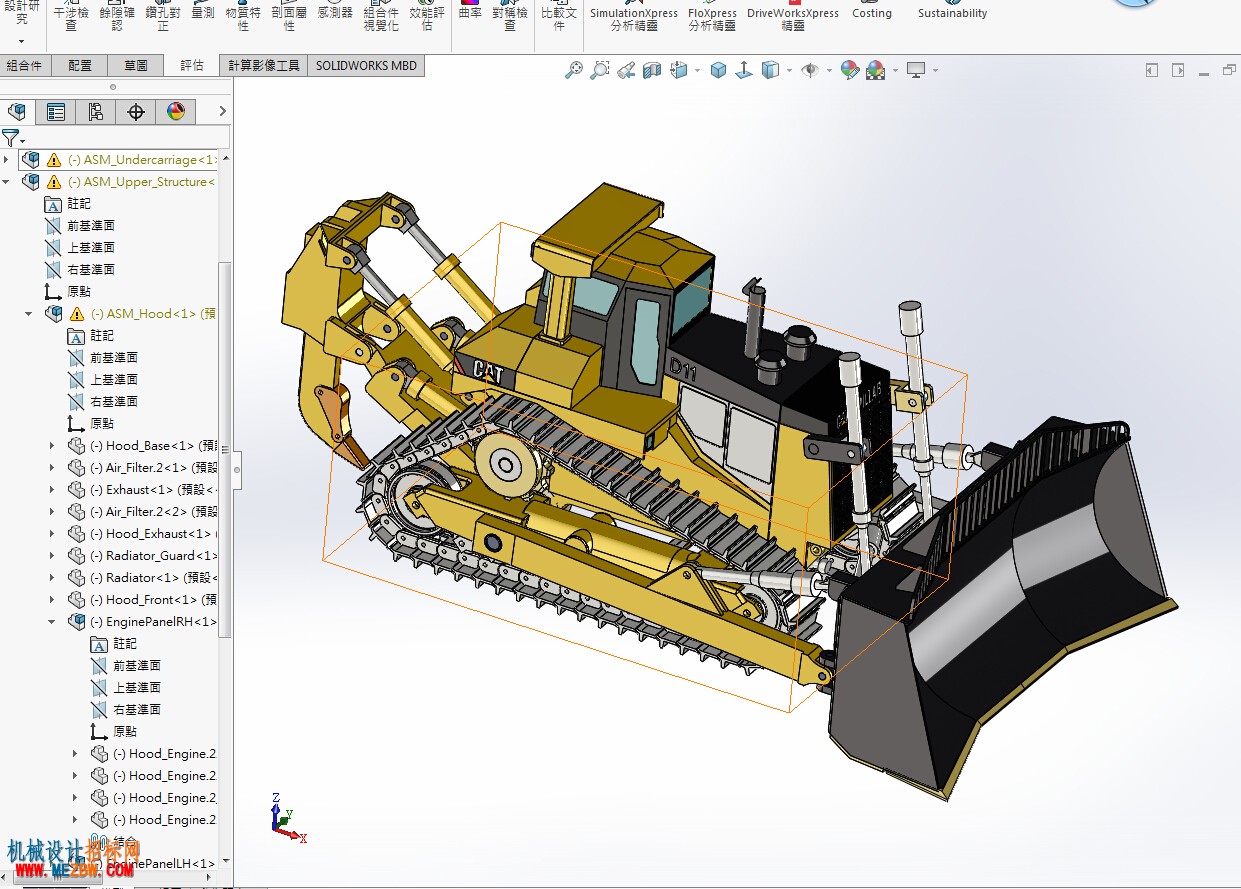
Task: Open the 設計研究 dropdown arrow
Action: pyautogui.click(x=22, y=42)
